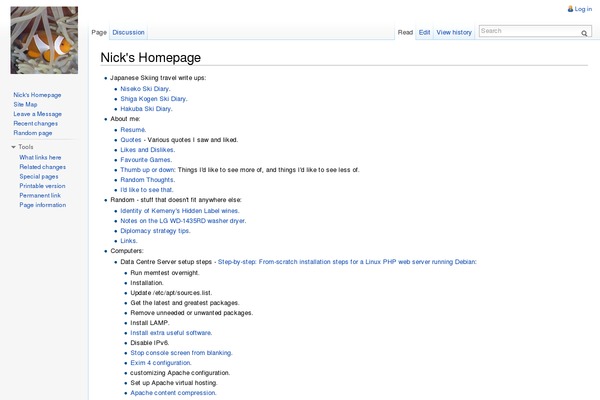This screenshot has width=600, height=400.
Task: Open the Thumb up or down link
Action: [x=148, y=170]
